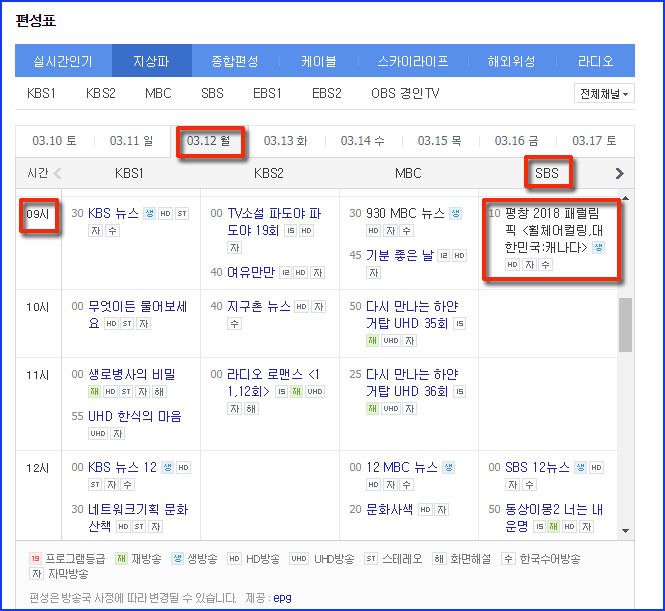Click the schedule vertical scrollbar thumb
The image size is (665, 611).
(x=625, y=325)
